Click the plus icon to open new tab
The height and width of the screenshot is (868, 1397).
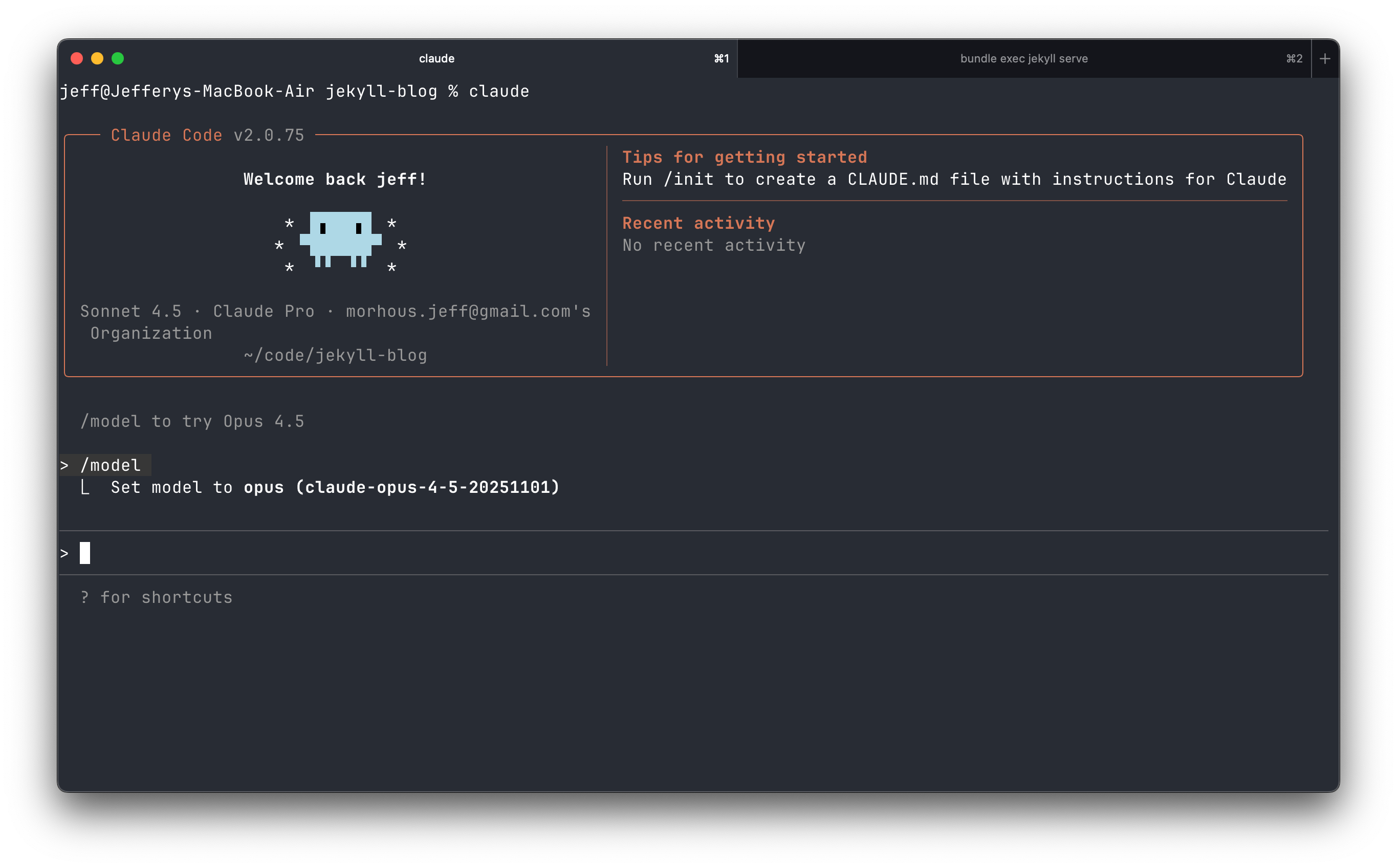(x=1325, y=58)
